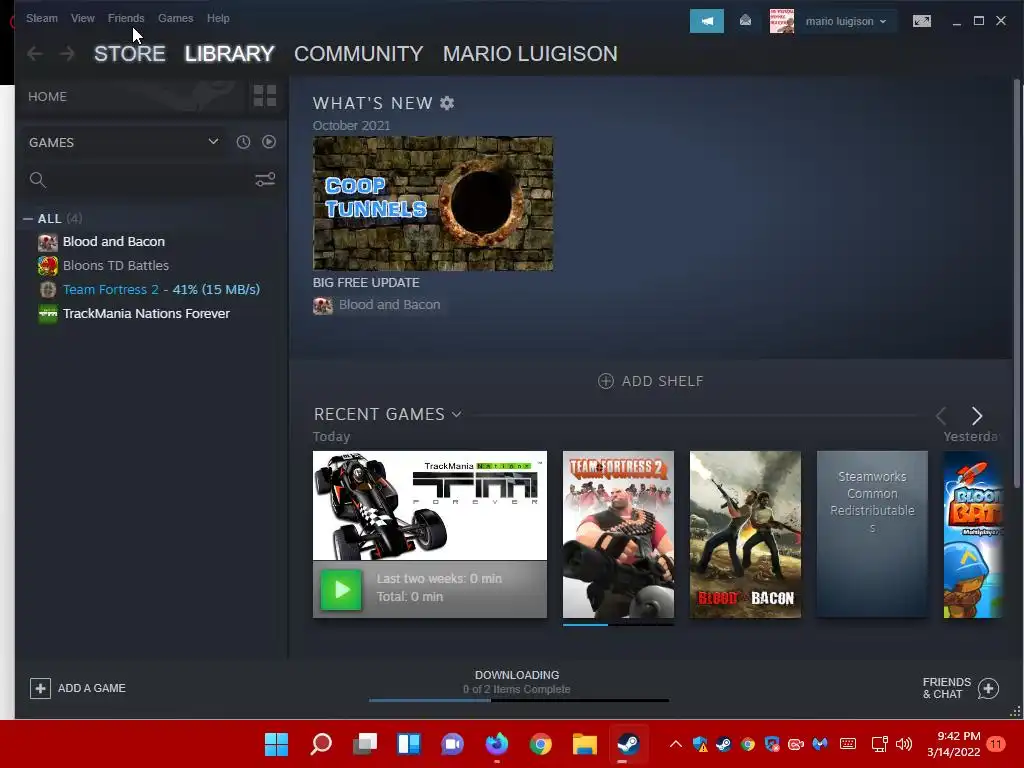
Task: Open the Steam announcements megaphone icon
Action: click(x=707, y=21)
